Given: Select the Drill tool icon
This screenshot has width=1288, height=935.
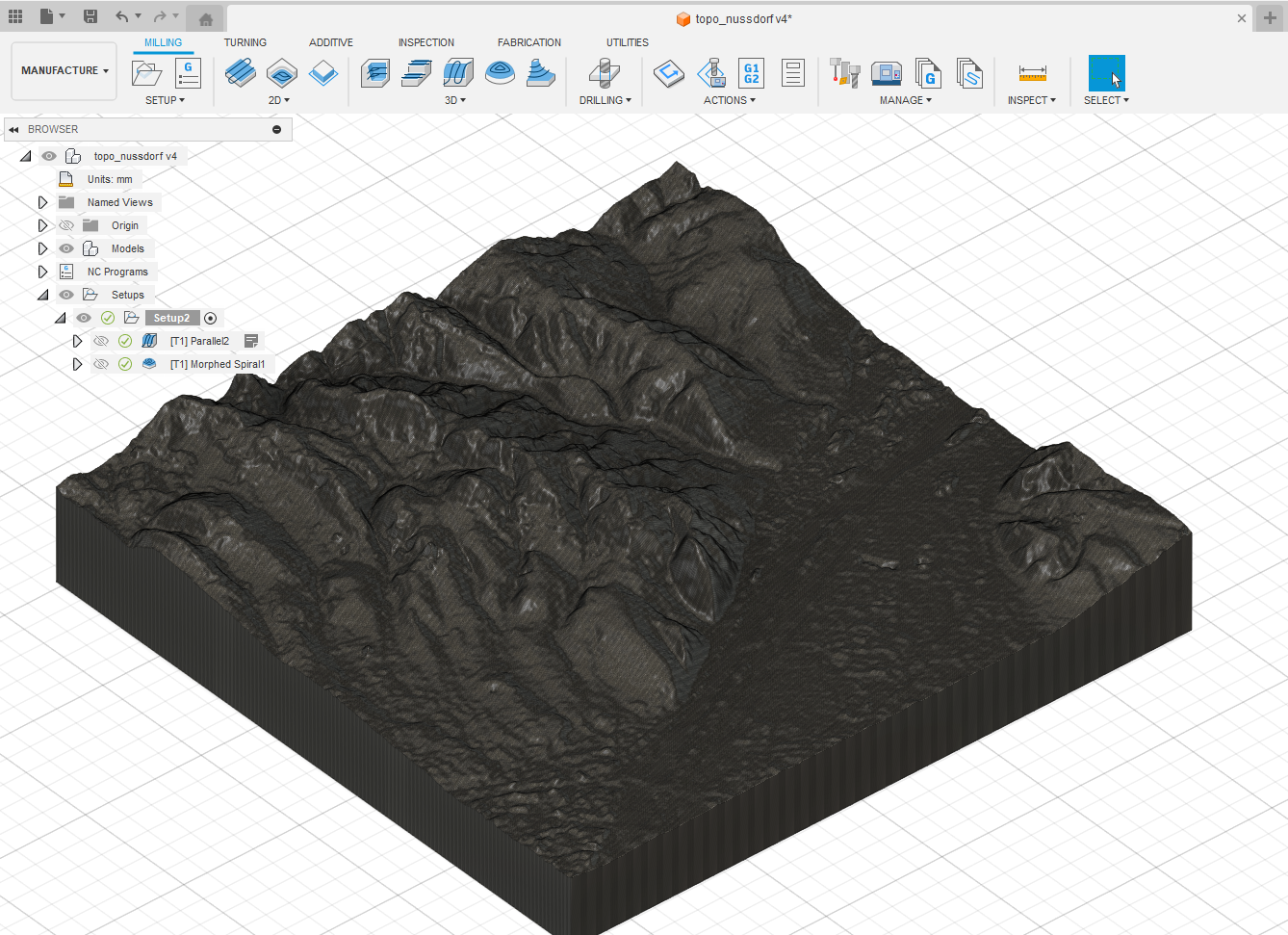Looking at the screenshot, I should 605,73.
